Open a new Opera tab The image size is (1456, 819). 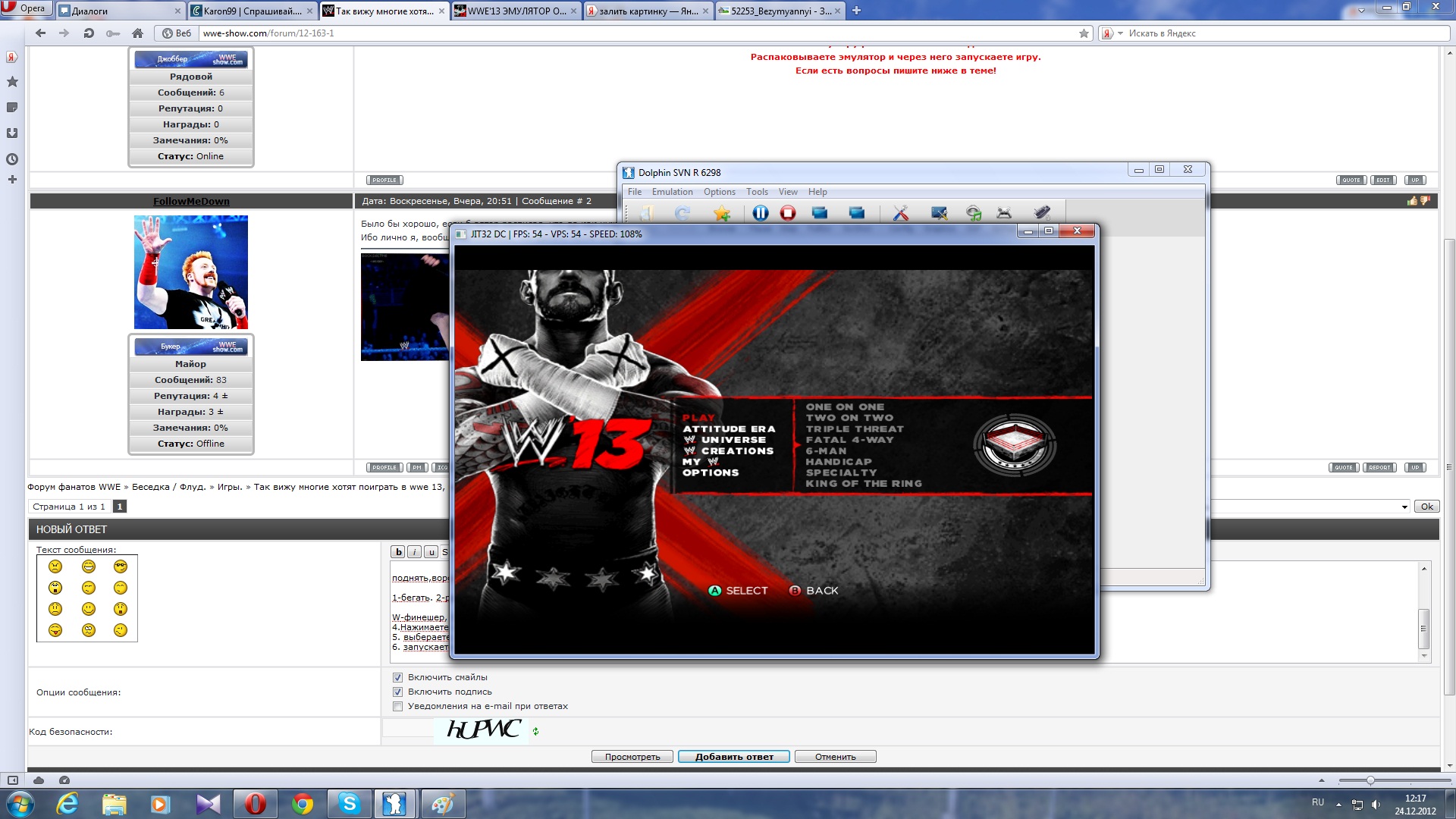pos(856,11)
